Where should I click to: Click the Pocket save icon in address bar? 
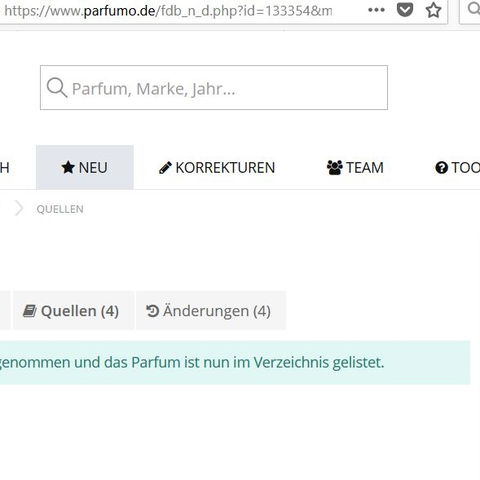[x=405, y=10]
